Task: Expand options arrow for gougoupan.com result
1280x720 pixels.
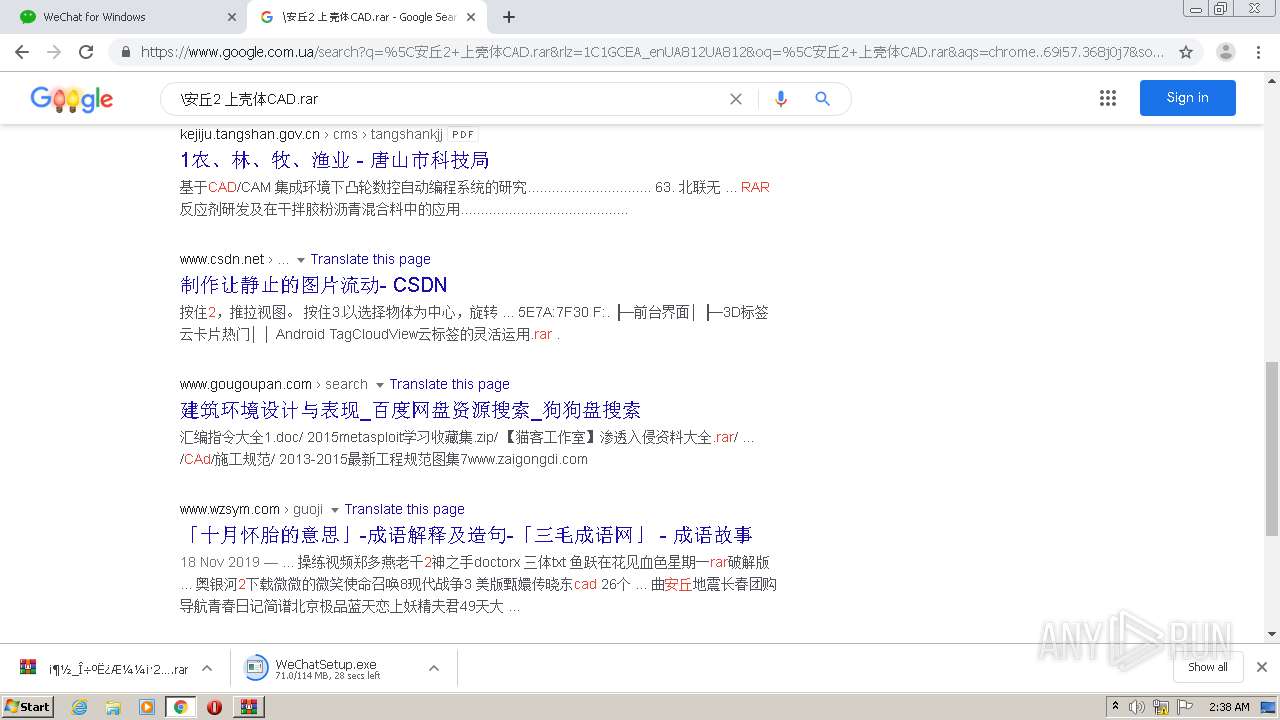Action: click(x=379, y=385)
